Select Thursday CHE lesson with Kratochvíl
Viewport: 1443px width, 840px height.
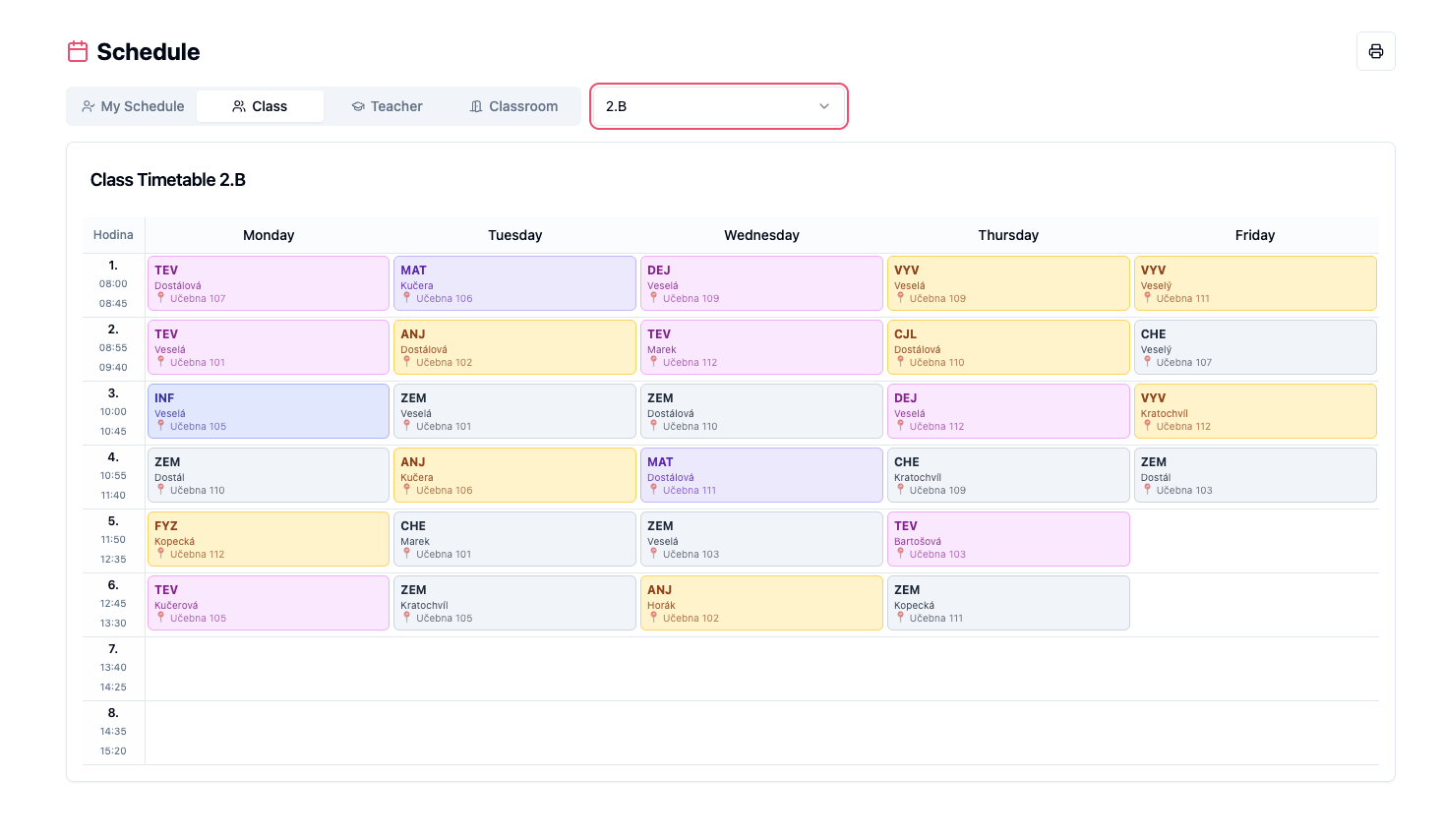click(1008, 475)
